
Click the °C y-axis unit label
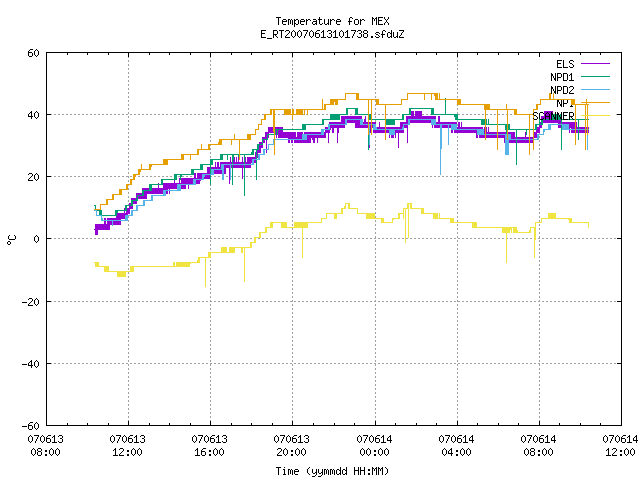[x=11, y=240]
